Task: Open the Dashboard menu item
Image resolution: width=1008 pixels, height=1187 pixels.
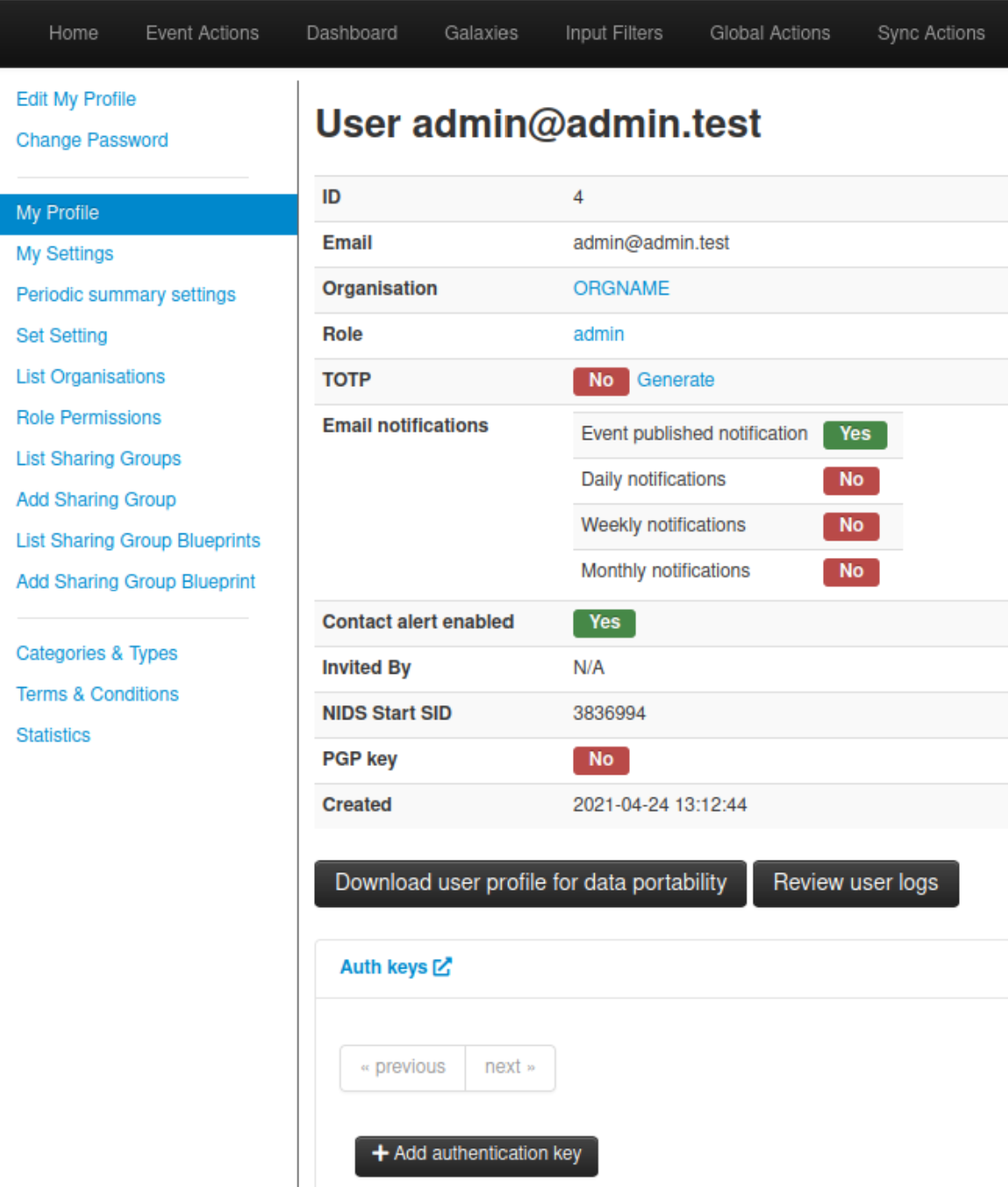Action: (x=352, y=33)
